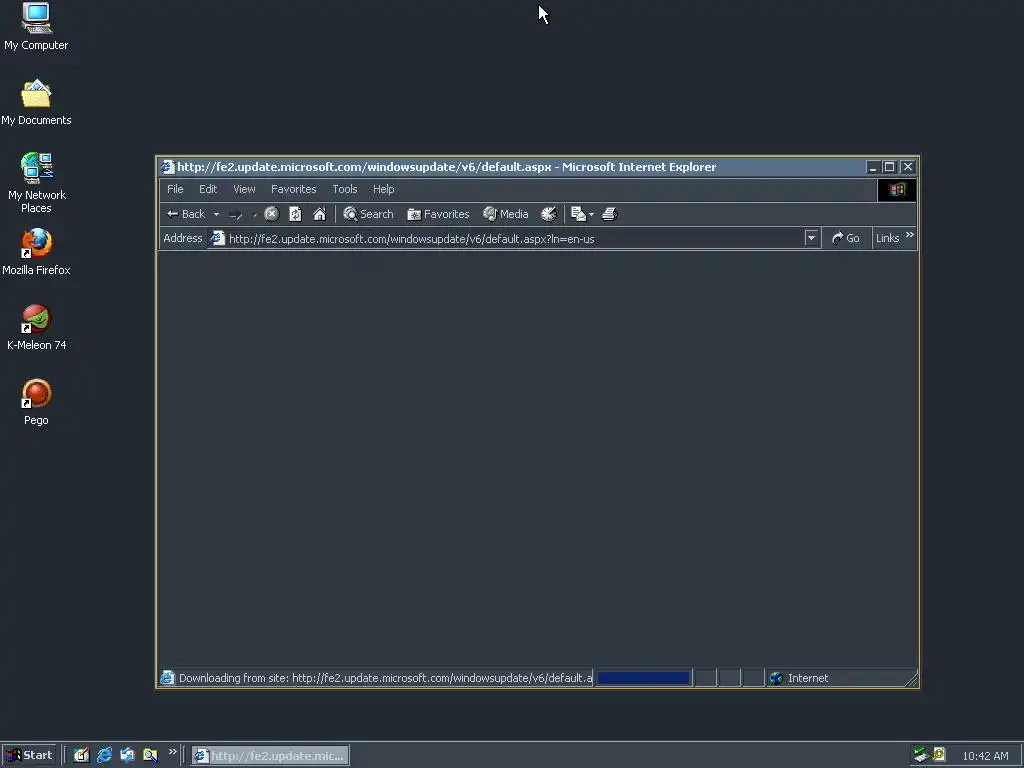This screenshot has width=1024, height=768.
Task: Expand the Address bar URL dropdown
Action: pos(811,238)
